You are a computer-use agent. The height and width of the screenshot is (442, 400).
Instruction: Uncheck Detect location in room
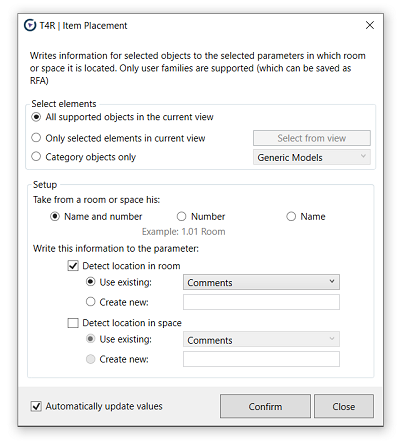[73, 266]
